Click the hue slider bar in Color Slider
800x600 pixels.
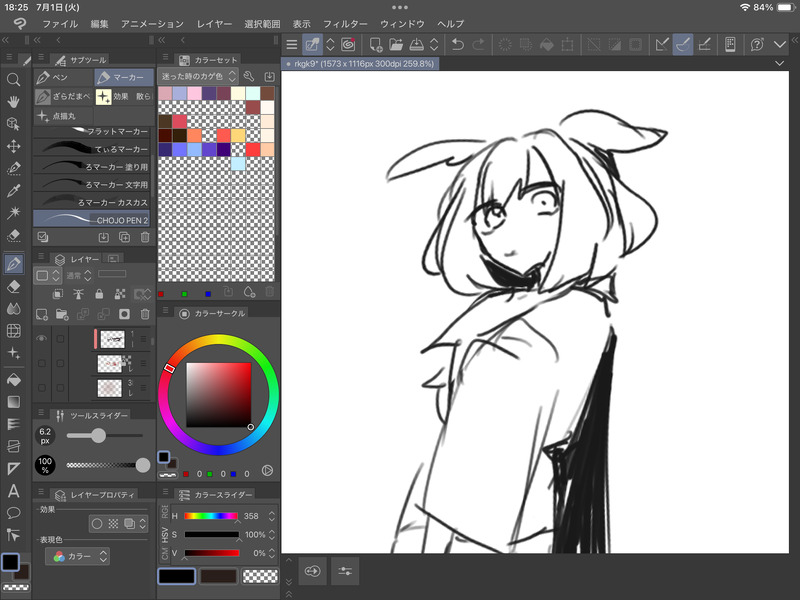tap(211, 516)
